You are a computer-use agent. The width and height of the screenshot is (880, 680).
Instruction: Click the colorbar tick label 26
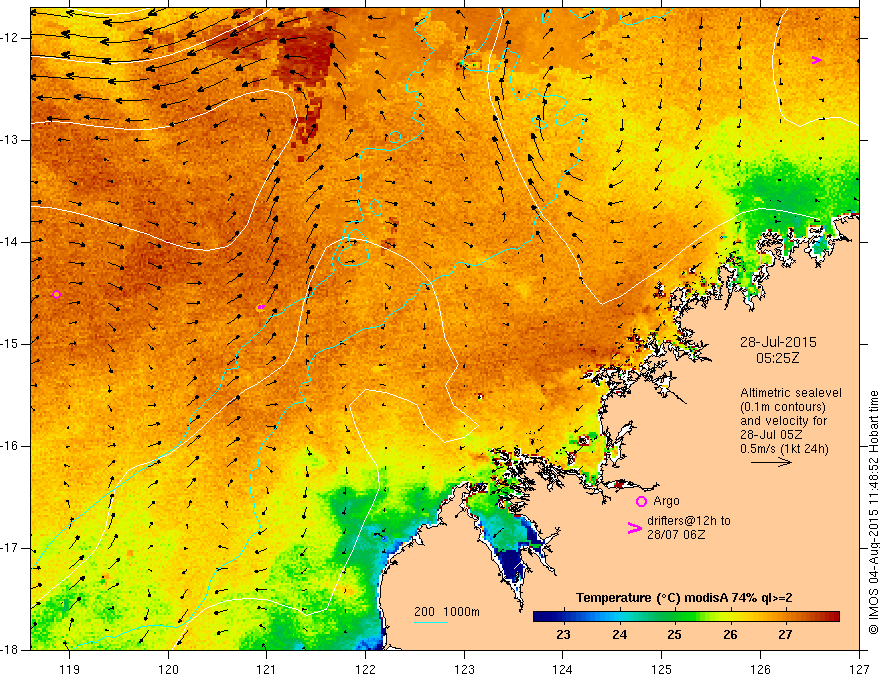point(730,635)
